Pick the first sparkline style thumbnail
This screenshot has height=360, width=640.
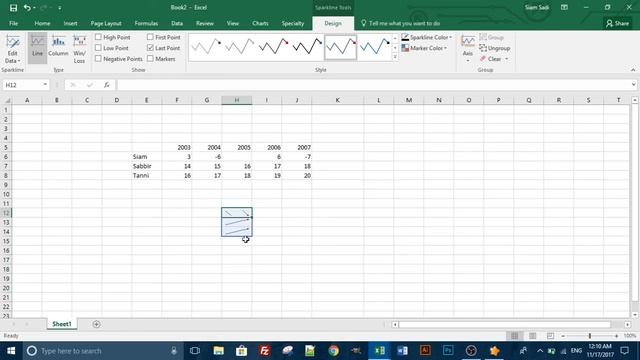pyautogui.click(x=206, y=47)
